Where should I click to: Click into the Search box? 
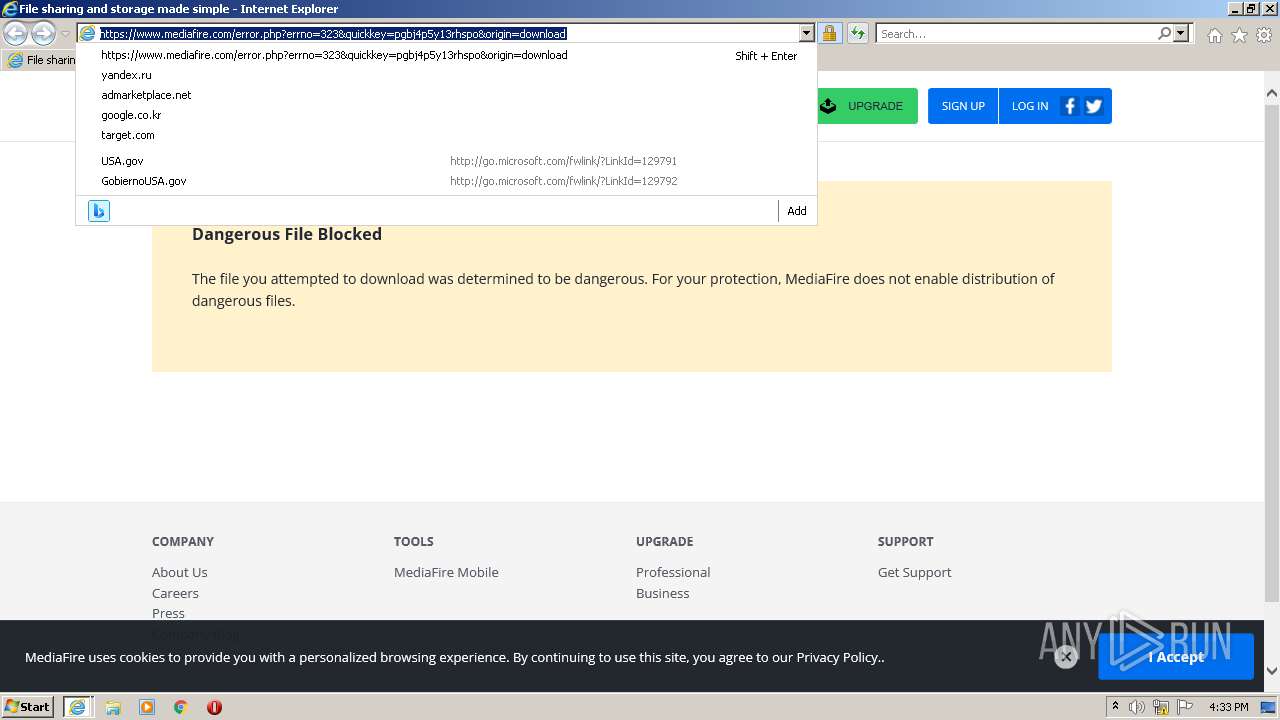click(1015, 34)
